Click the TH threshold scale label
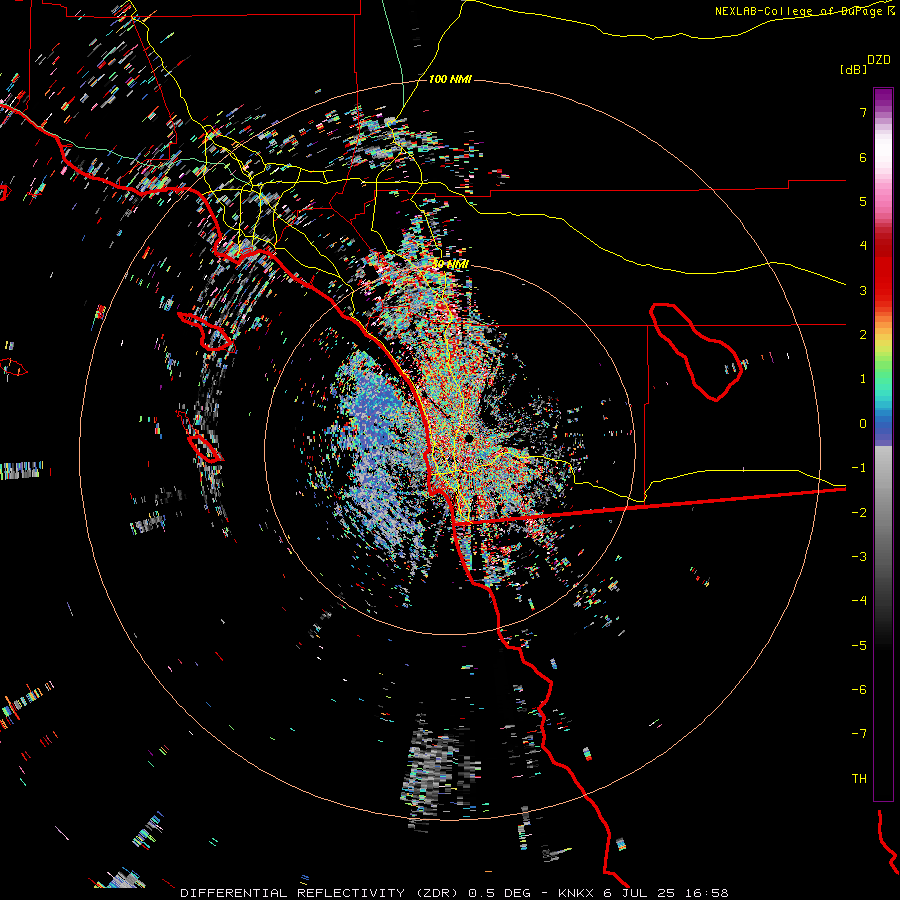The height and width of the screenshot is (900, 900). tap(859, 779)
